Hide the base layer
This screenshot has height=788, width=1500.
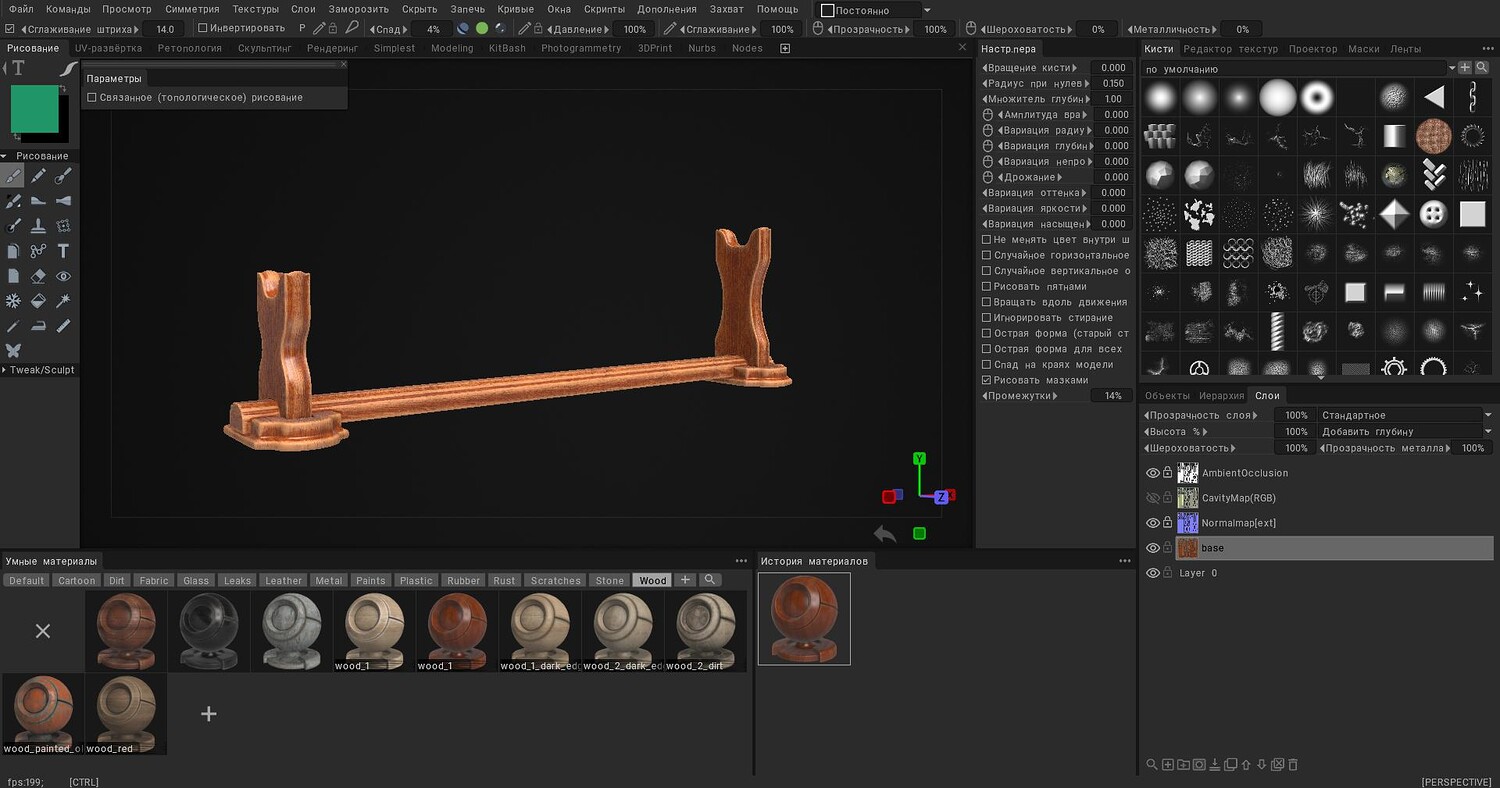(1152, 548)
